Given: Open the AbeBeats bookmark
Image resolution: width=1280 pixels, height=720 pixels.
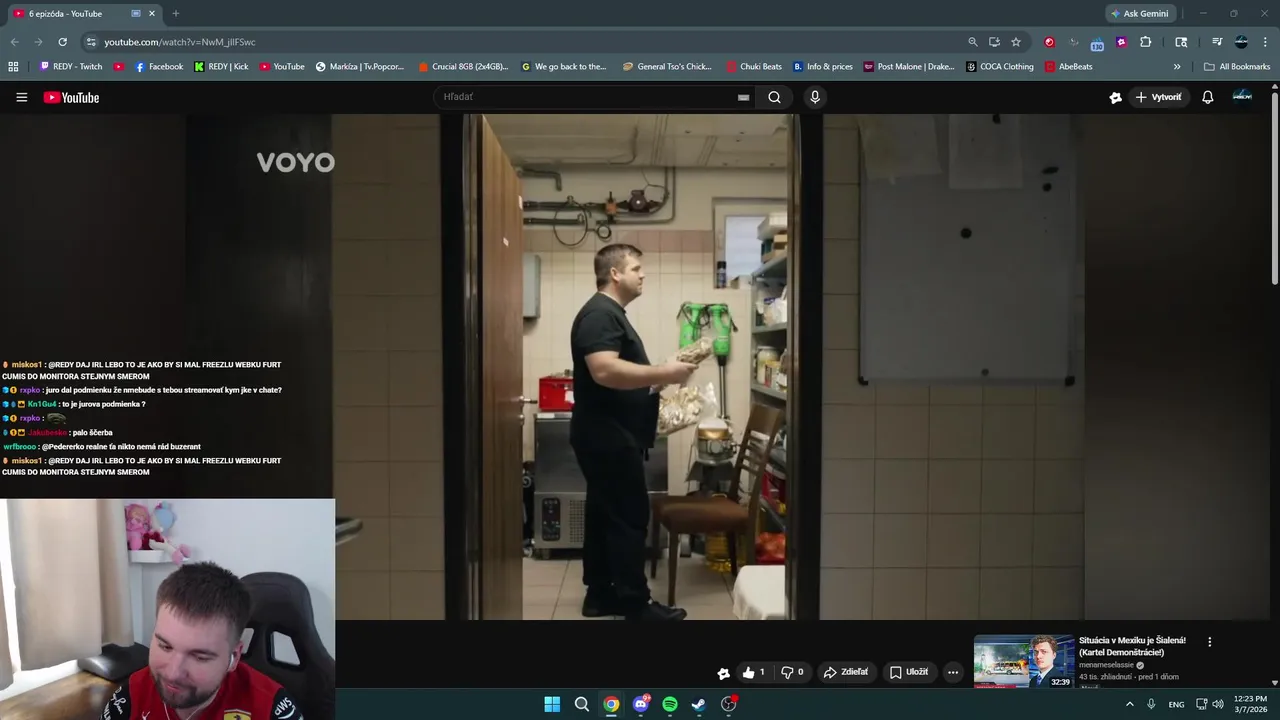Looking at the screenshot, I should (1069, 67).
